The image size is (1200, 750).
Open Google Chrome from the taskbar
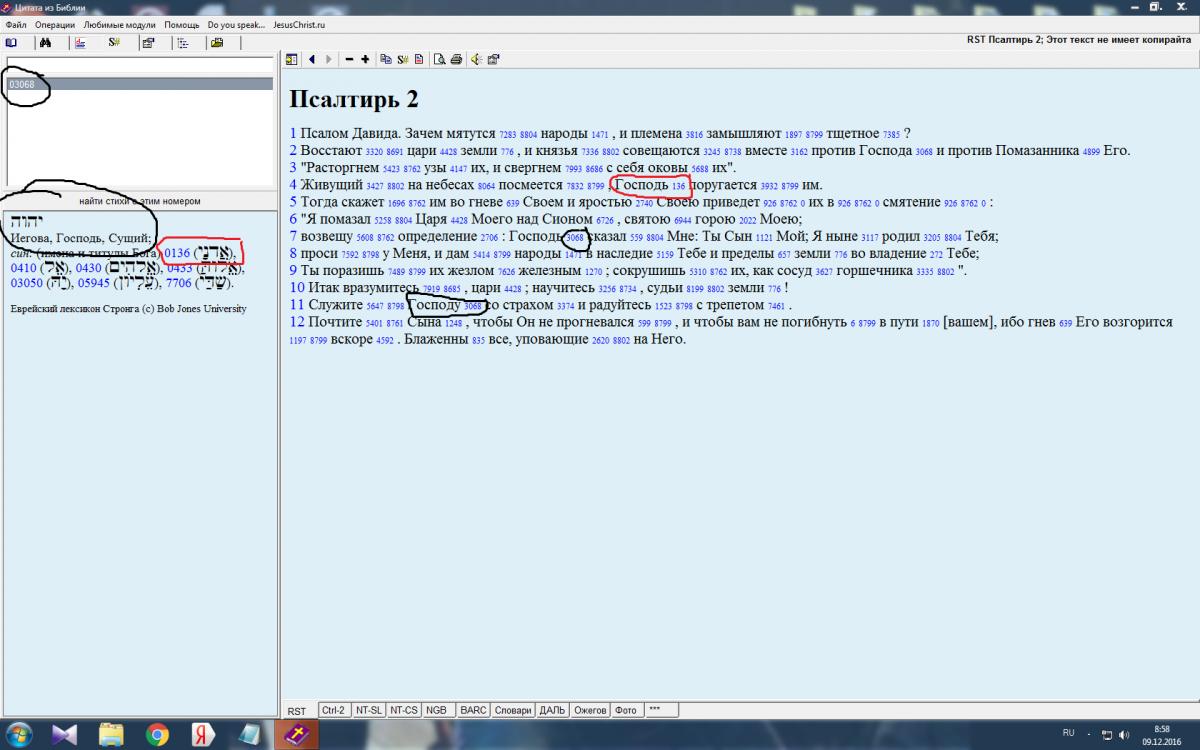(157, 735)
